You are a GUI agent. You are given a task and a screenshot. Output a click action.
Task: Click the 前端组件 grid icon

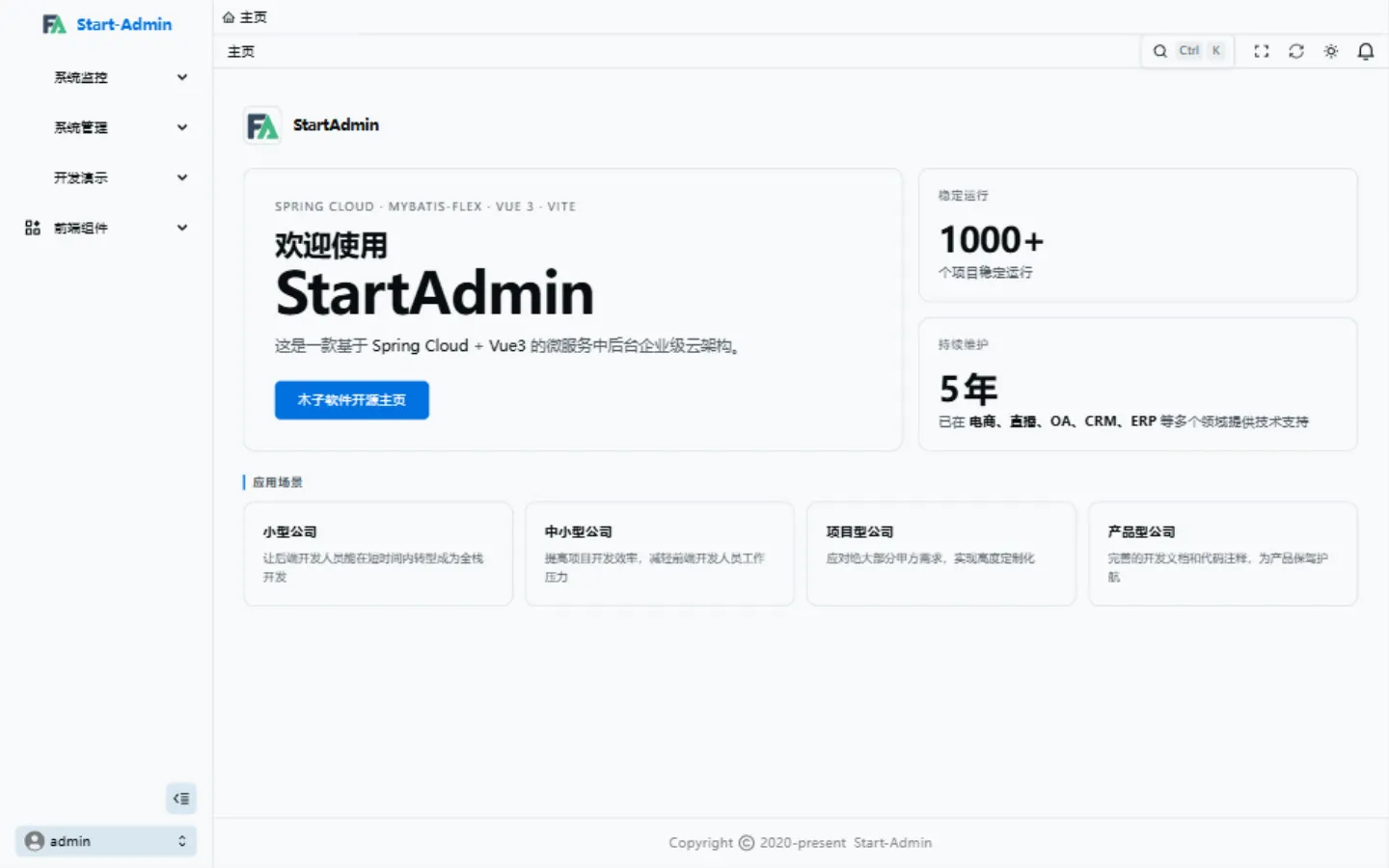click(33, 228)
